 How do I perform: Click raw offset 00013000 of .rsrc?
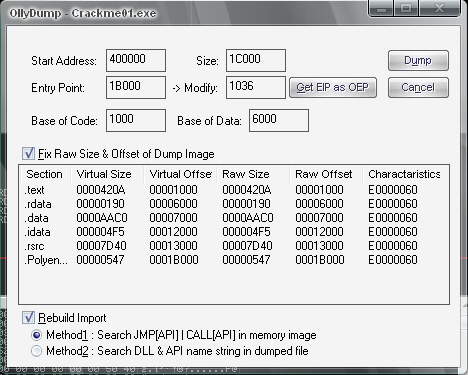[x=319, y=246]
